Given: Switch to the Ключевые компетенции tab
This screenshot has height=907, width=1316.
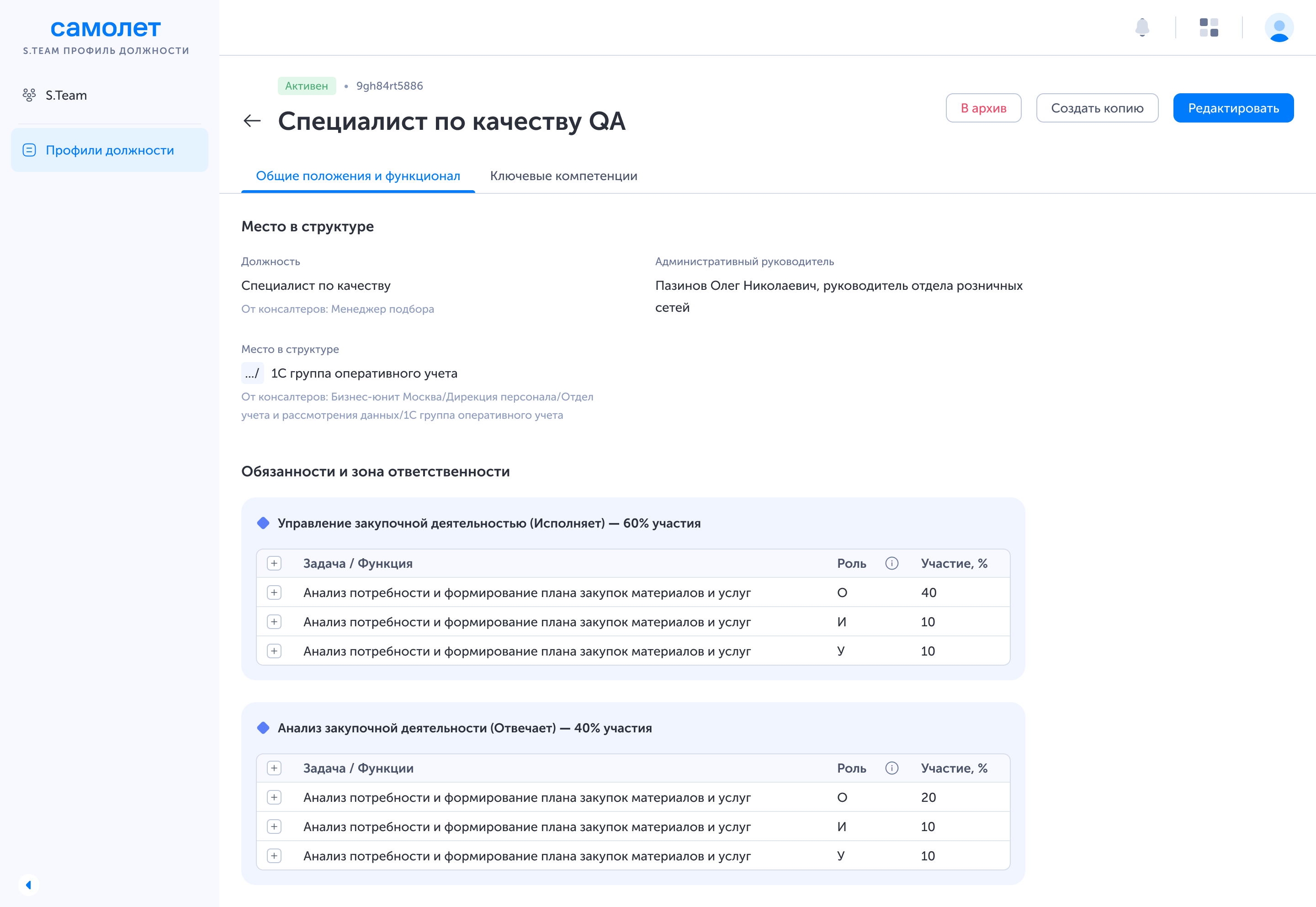Looking at the screenshot, I should pyautogui.click(x=563, y=176).
